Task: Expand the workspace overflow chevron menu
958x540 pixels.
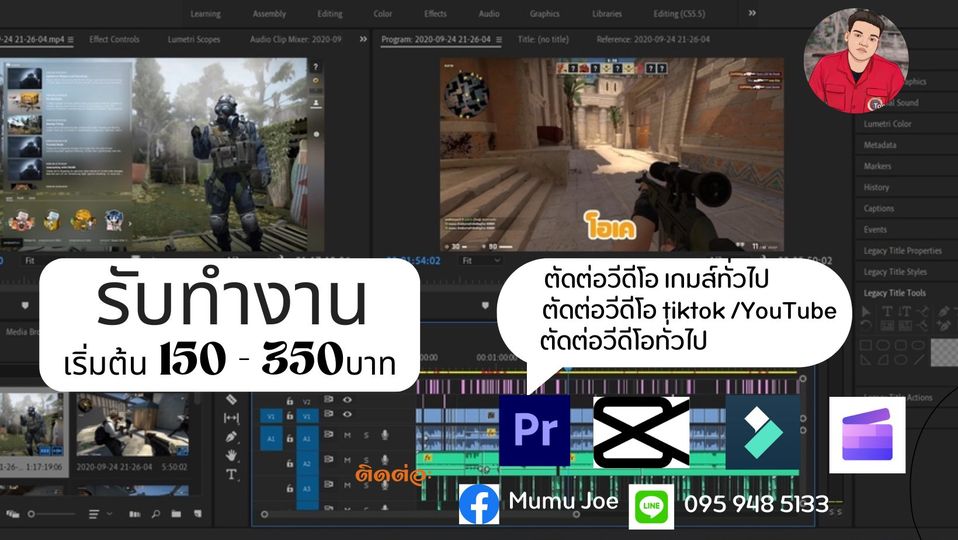Action: (x=752, y=13)
